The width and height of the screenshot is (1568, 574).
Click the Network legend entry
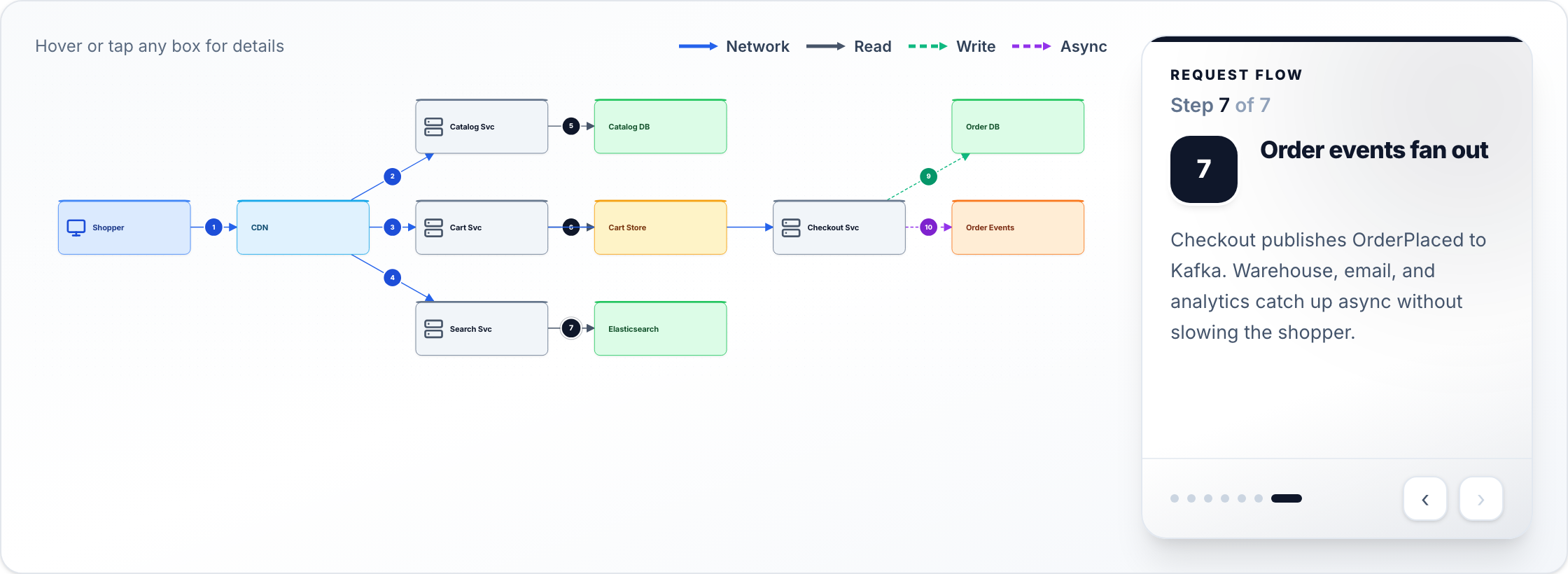coord(734,46)
